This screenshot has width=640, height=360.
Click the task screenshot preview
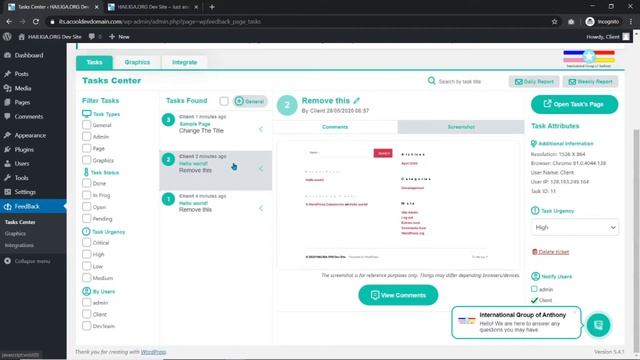tap(398, 204)
